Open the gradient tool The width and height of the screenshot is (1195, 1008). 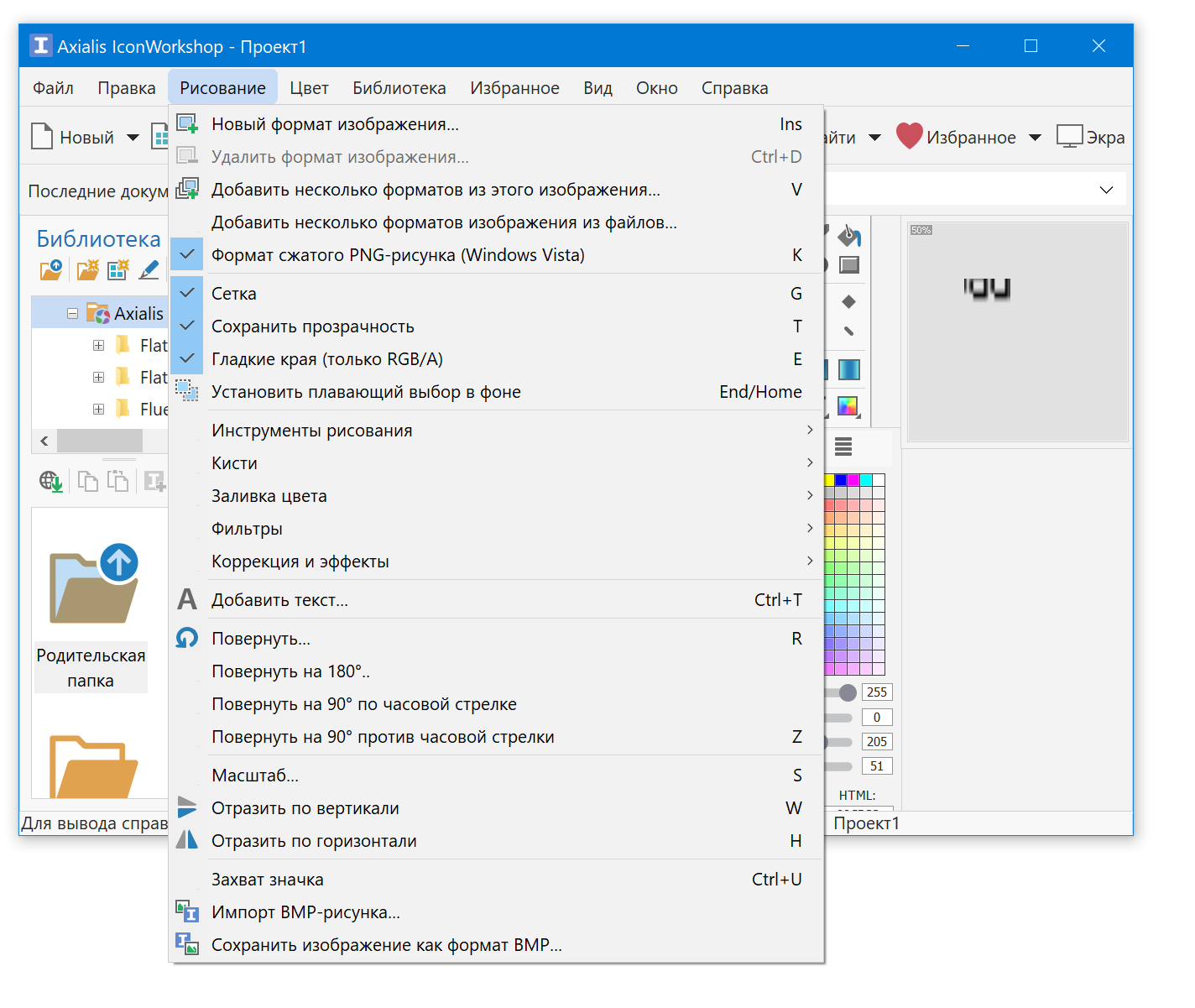tap(849, 369)
